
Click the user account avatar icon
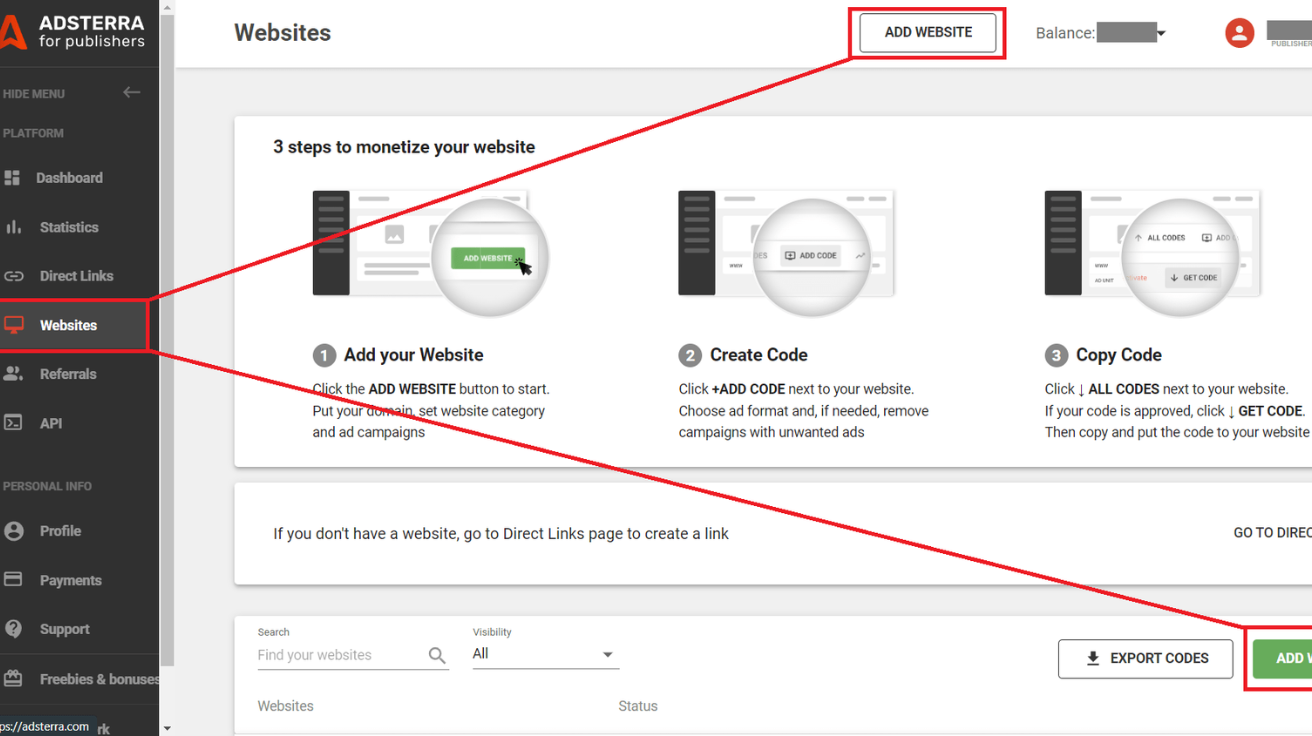[1239, 33]
